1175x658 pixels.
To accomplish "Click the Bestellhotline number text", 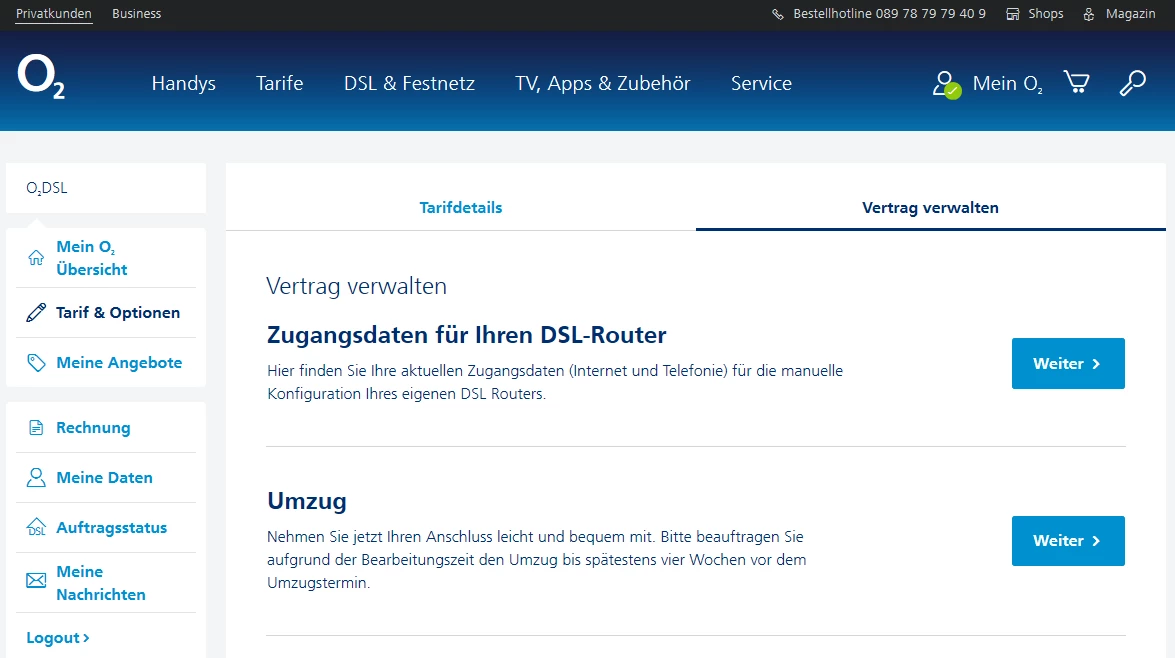I will coord(889,13).
